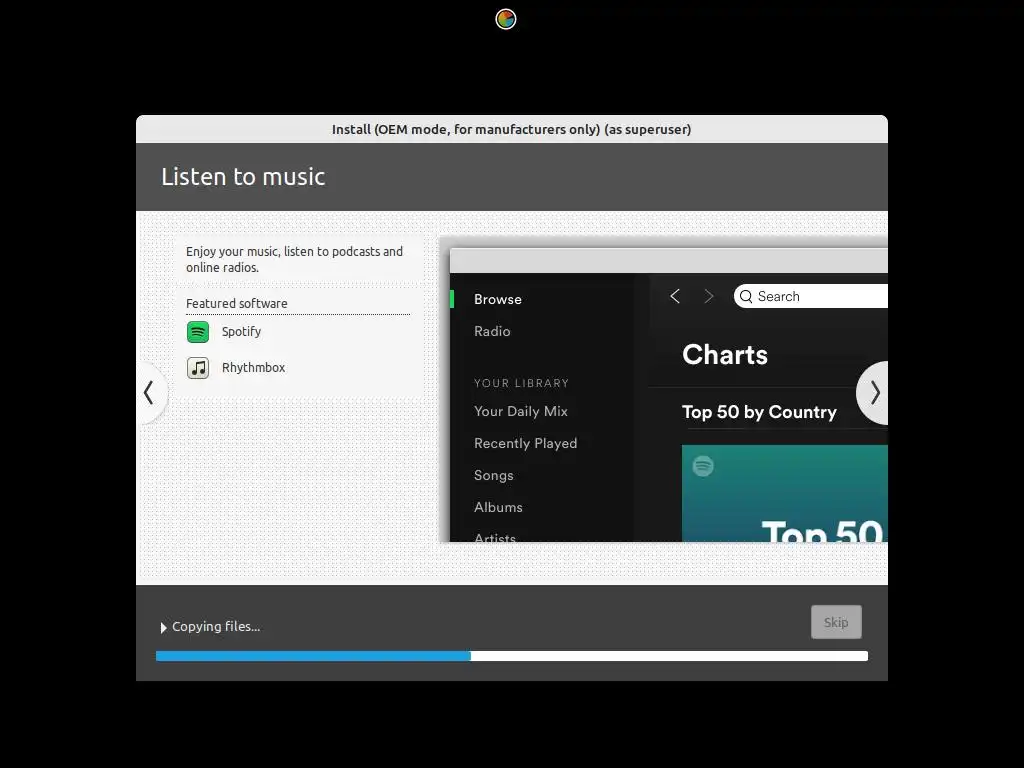Click the Skip button

[x=836, y=622]
